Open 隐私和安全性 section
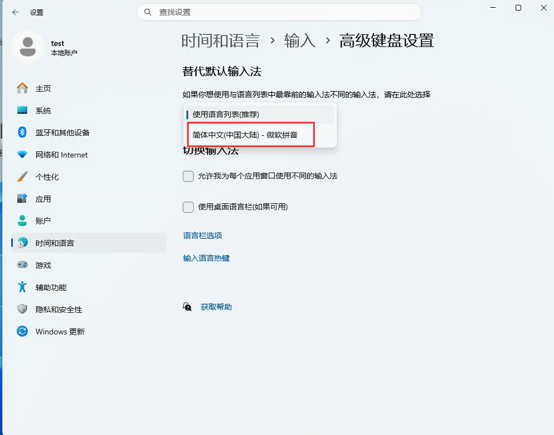Screen dimensions: 554x435 click(x=89, y=310)
